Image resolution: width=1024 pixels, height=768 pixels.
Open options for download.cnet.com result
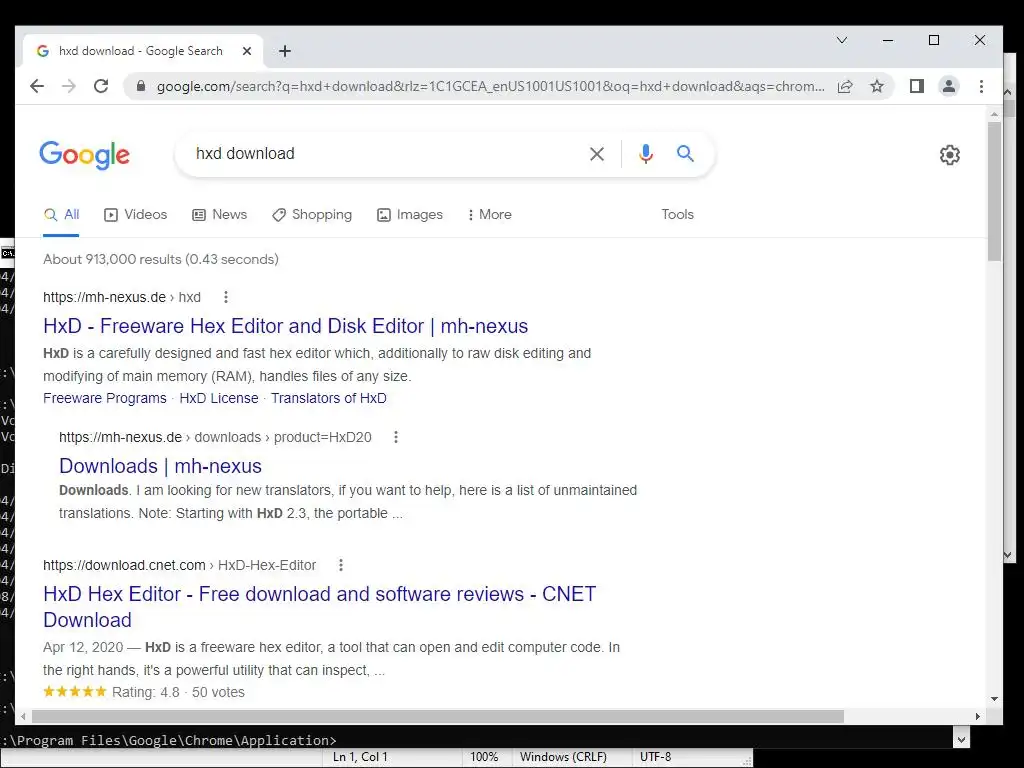coord(341,565)
